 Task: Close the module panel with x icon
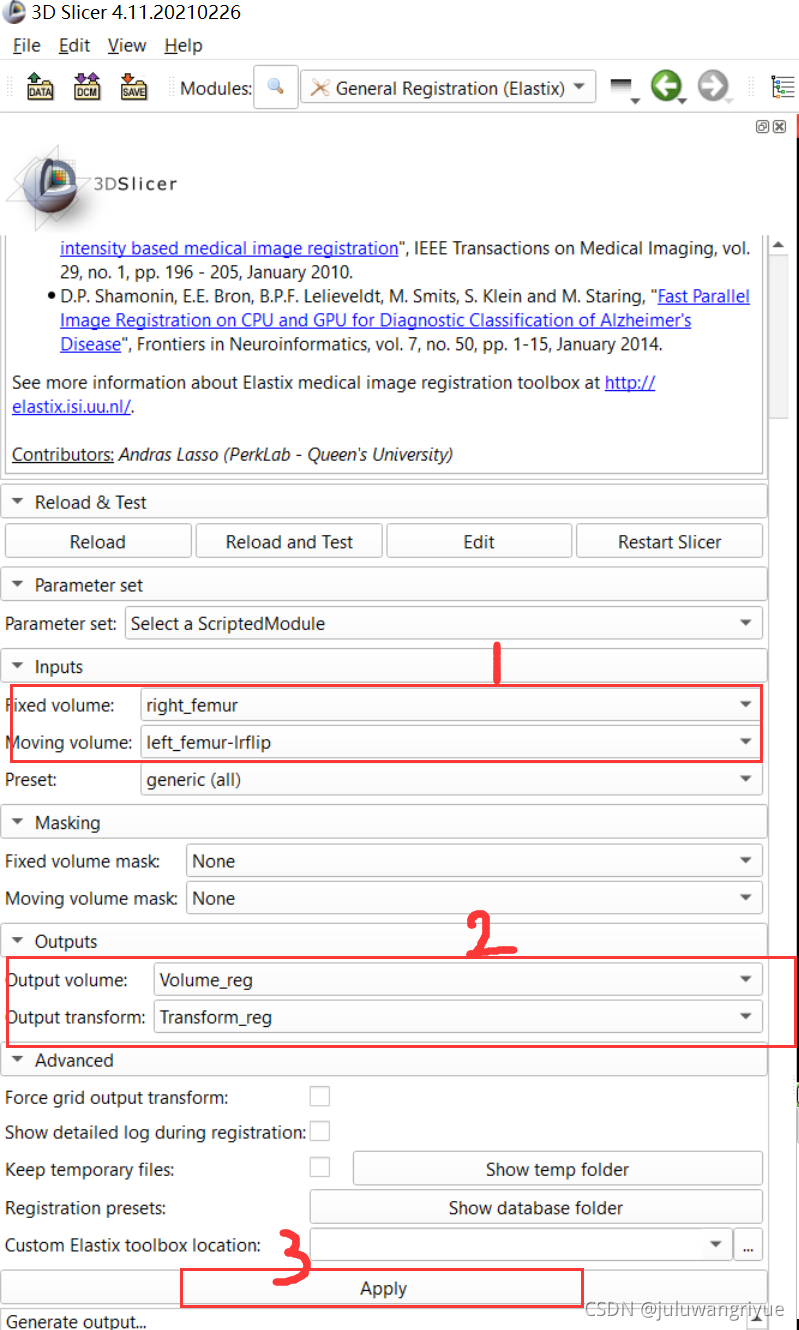coord(780,127)
